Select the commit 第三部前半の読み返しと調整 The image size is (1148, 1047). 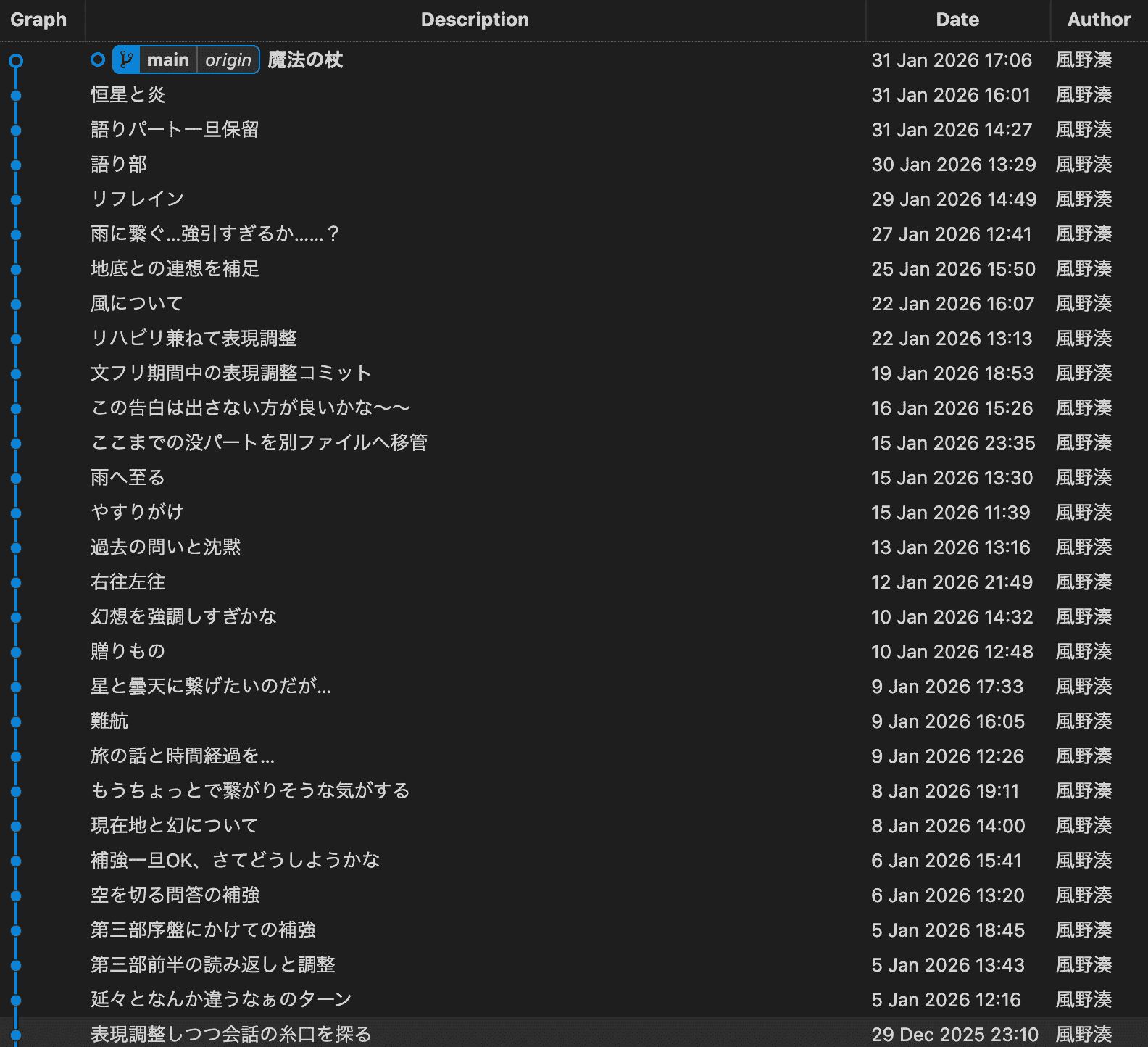point(213,964)
